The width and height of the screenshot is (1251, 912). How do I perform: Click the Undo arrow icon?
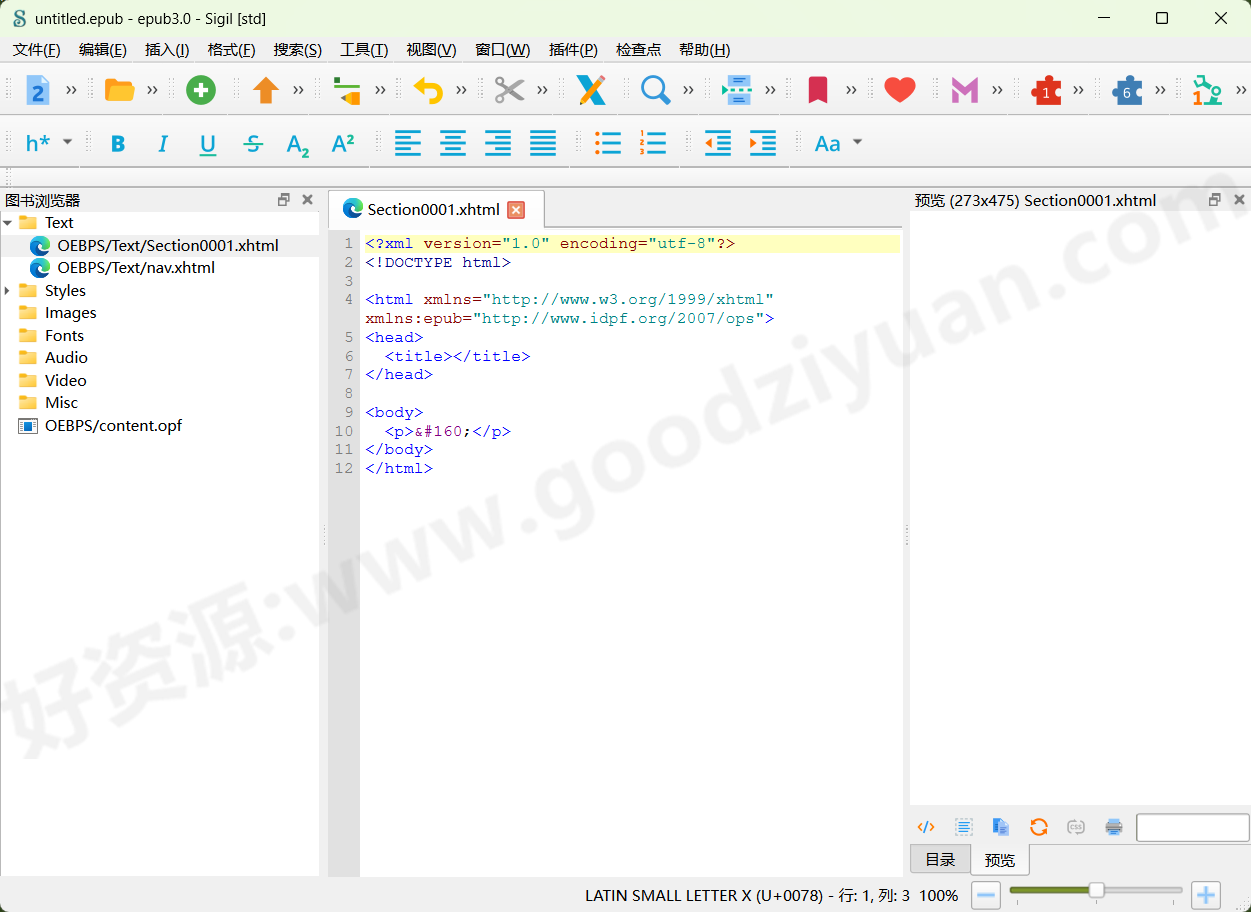pos(428,90)
